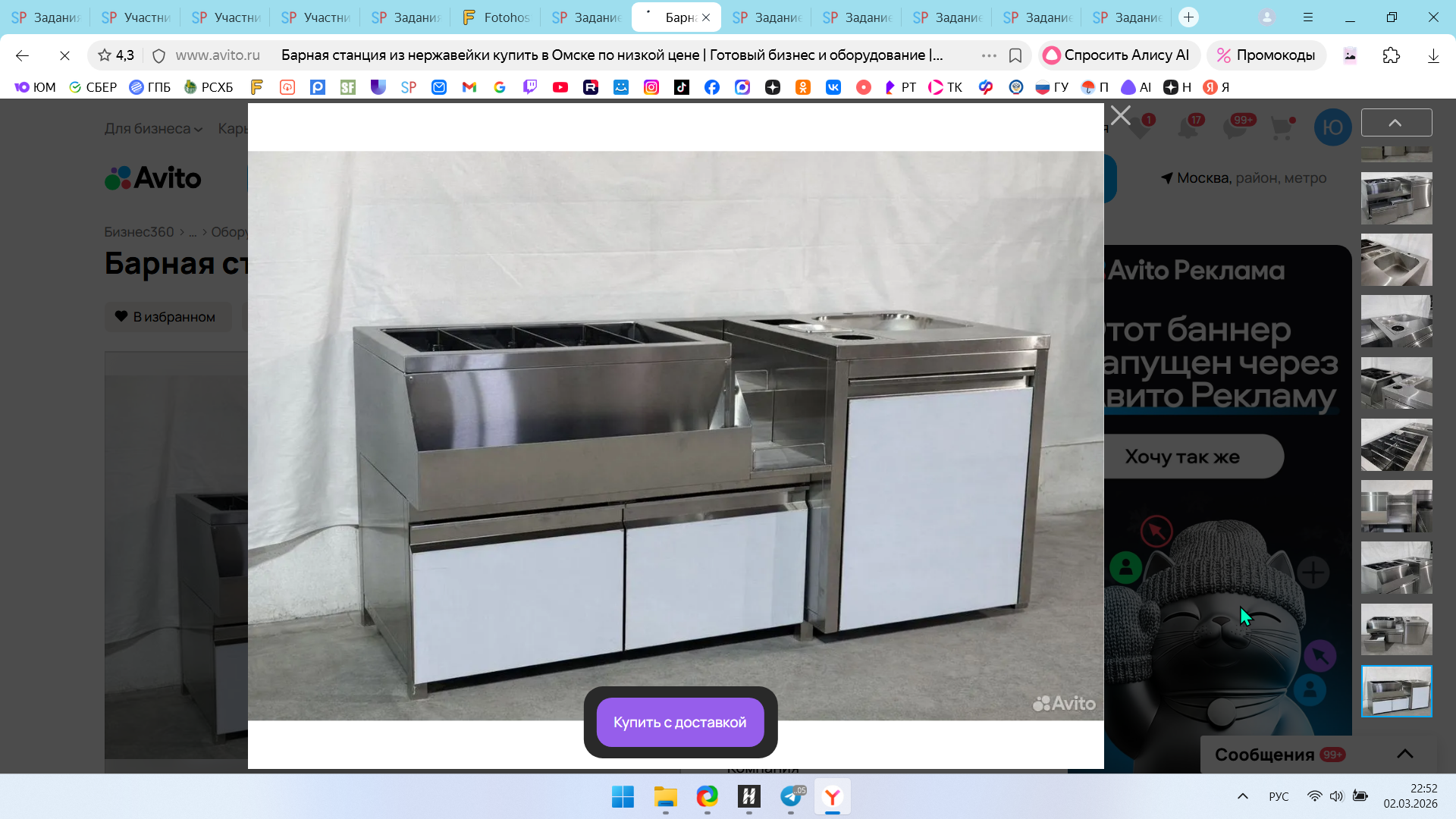
Task: Open the Instagram bookmark icon
Action: pyautogui.click(x=651, y=87)
